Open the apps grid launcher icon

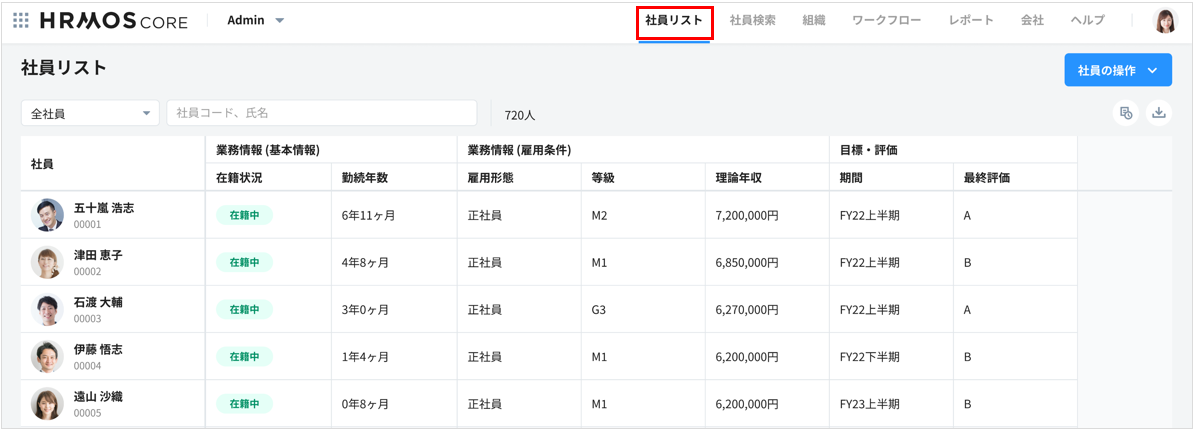21,21
